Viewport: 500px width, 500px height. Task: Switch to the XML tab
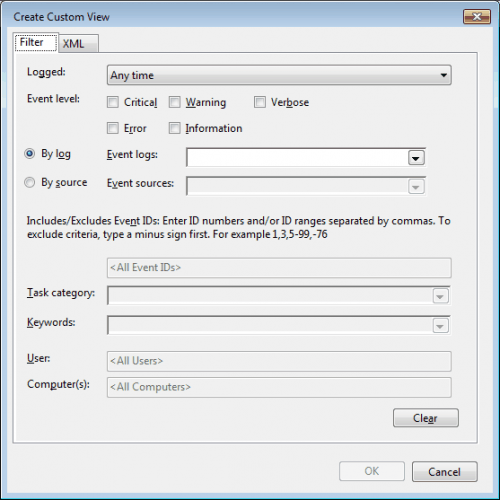[x=78, y=44]
